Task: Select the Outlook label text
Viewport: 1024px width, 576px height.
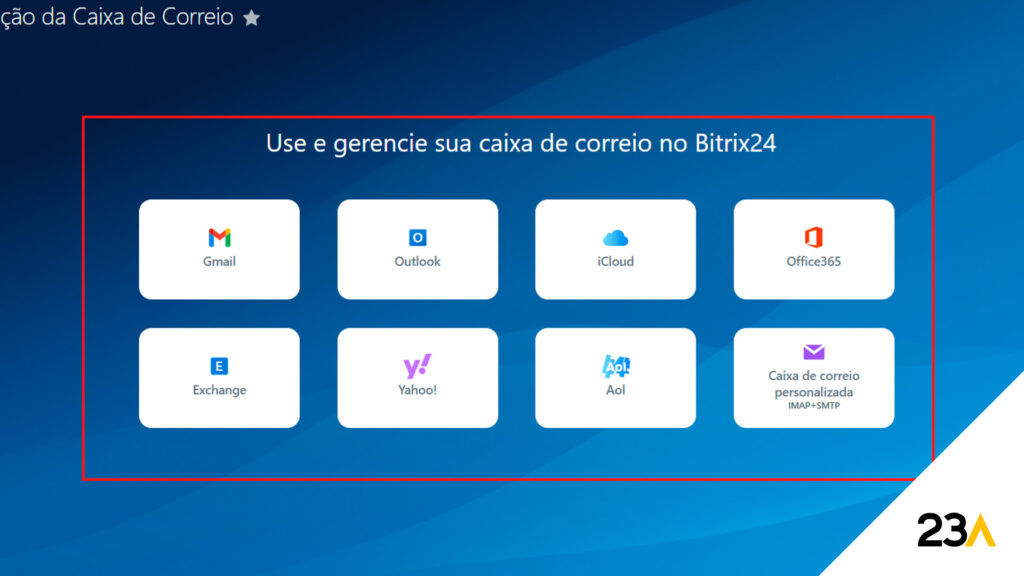Action: (417, 261)
